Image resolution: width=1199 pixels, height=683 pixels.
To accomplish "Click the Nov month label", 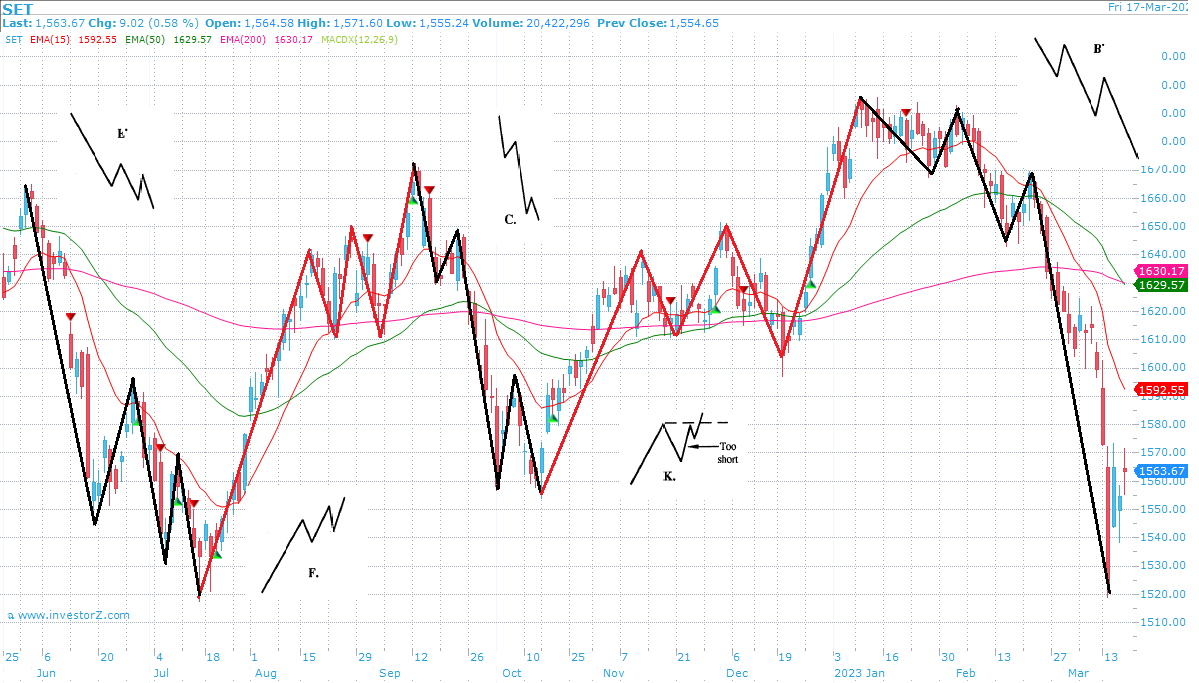I will (613, 673).
